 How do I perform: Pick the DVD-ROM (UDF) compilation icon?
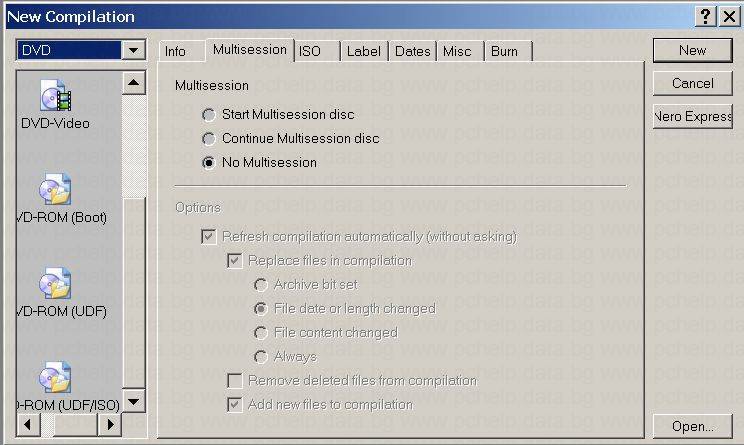55,285
